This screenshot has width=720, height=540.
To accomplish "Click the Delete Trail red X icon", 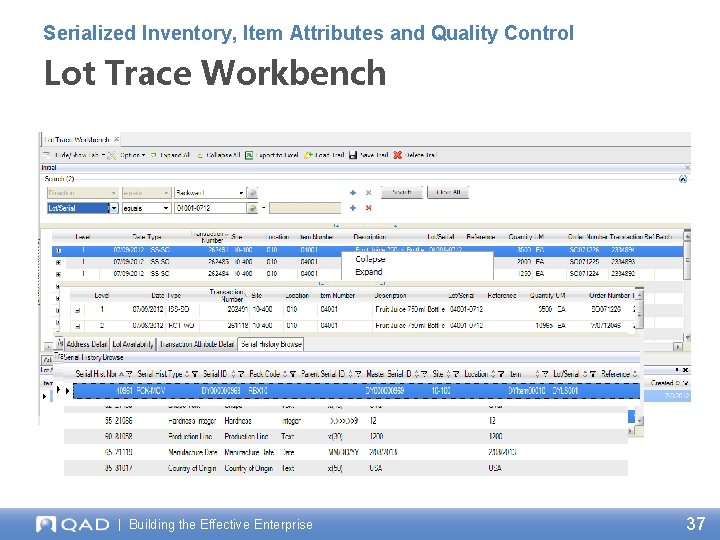I will pos(398,155).
